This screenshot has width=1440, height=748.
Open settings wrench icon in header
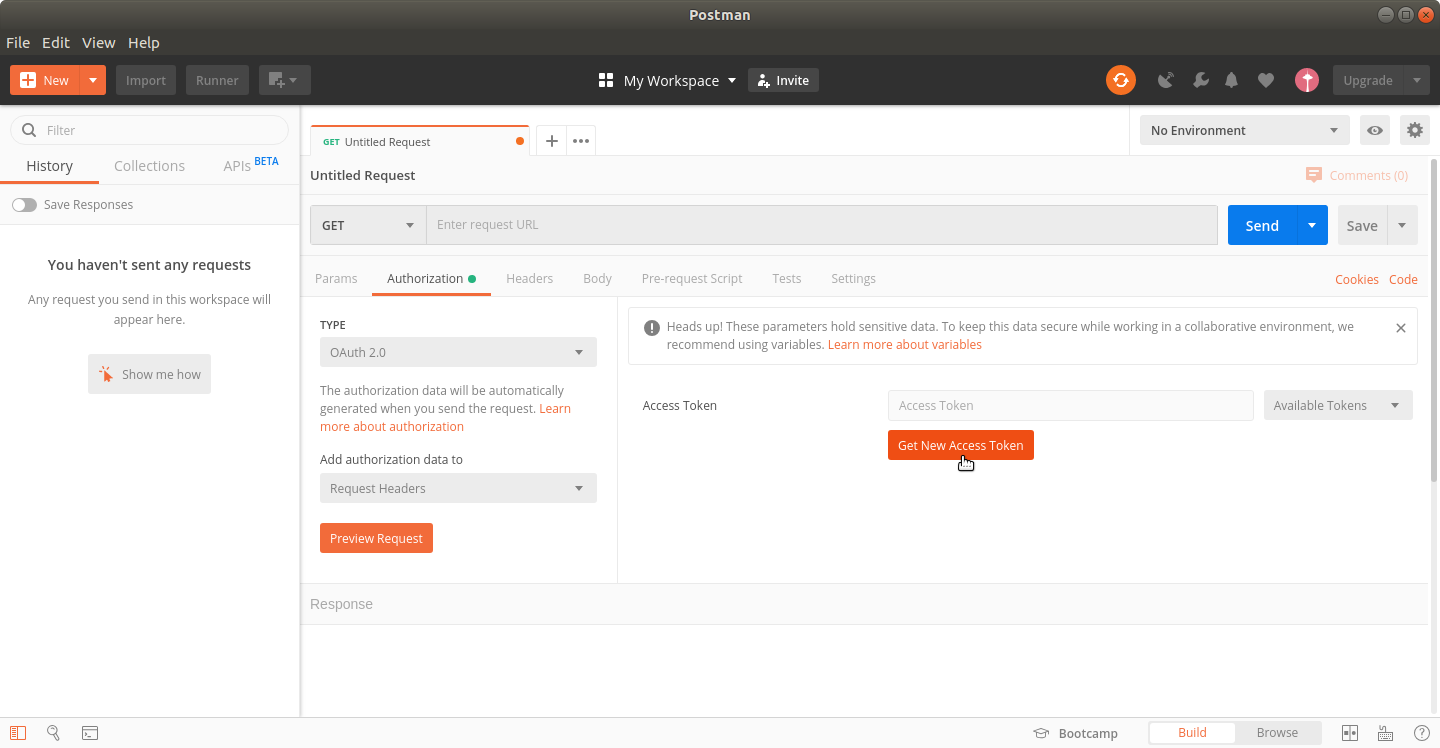(x=1200, y=80)
